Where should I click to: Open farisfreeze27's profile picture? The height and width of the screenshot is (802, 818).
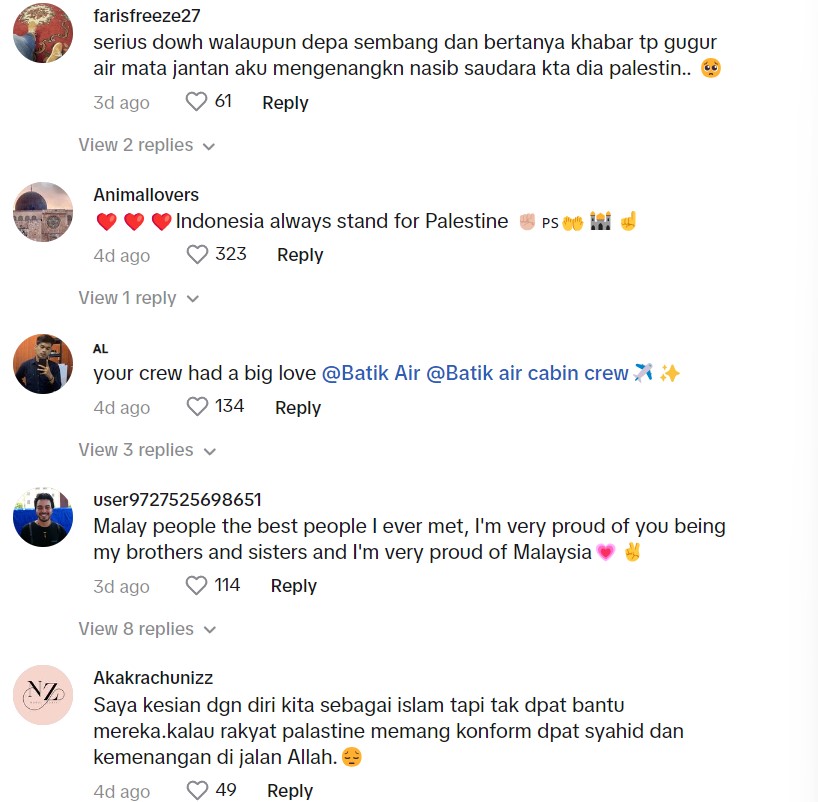[x=43, y=33]
